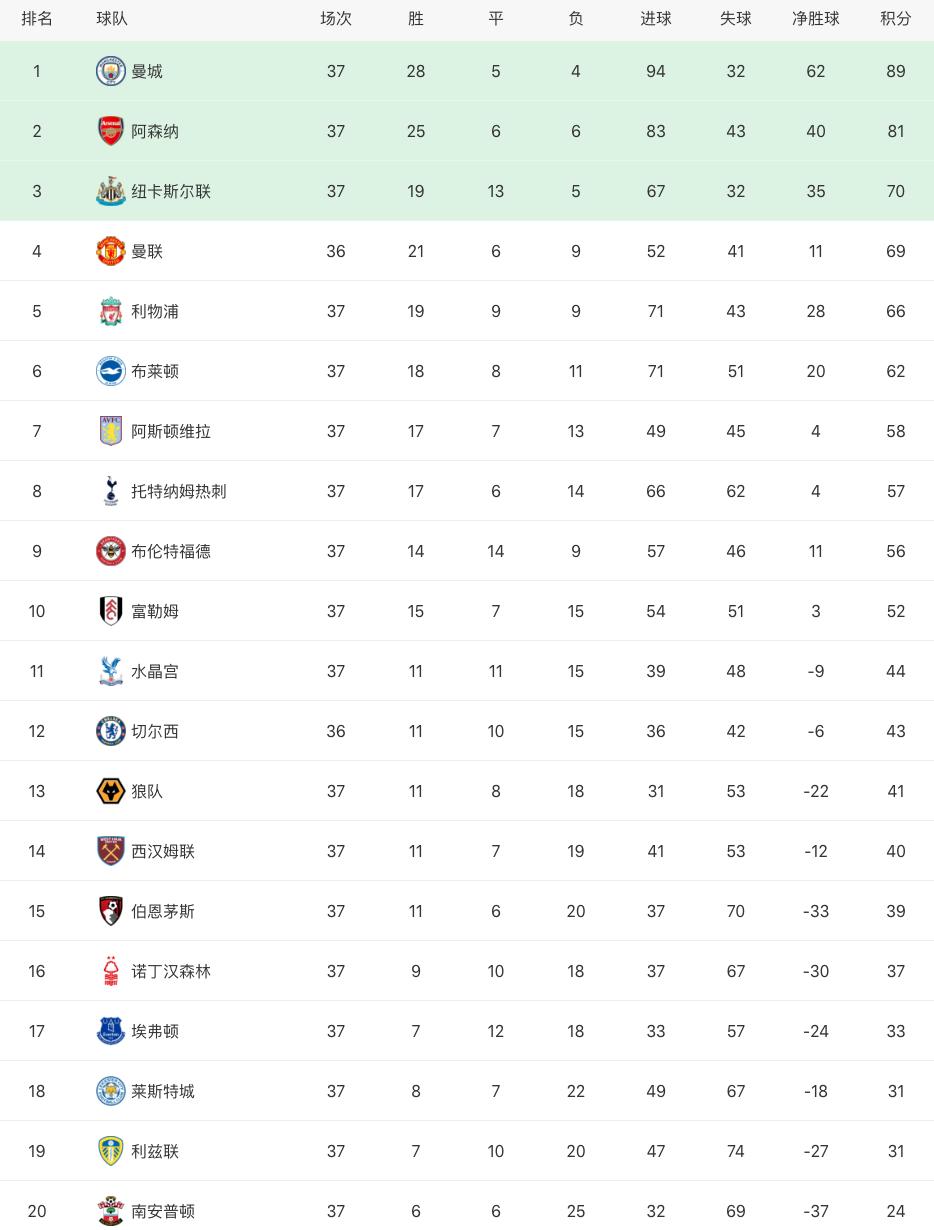934x1230 pixels.
Task: Click the 排名 column header
Action: coord(37,19)
